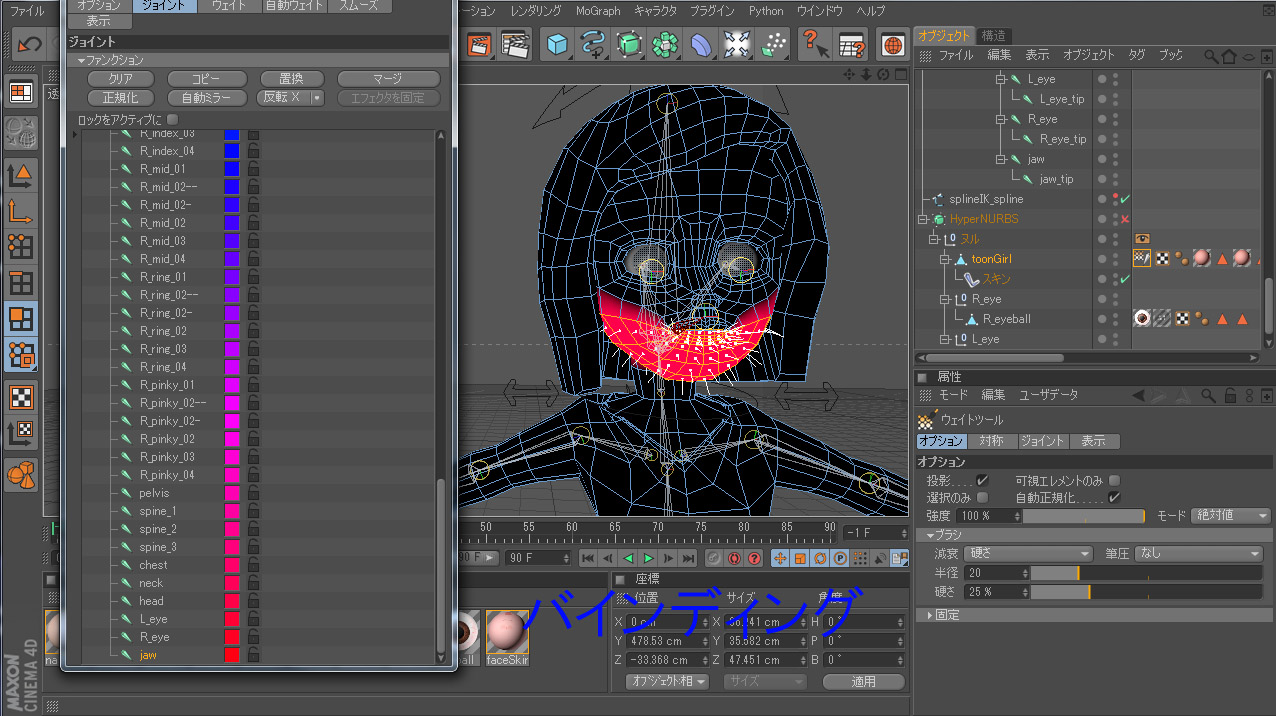Click the content browser globe icon
This screenshot has height=716, width=1276.
891,45
